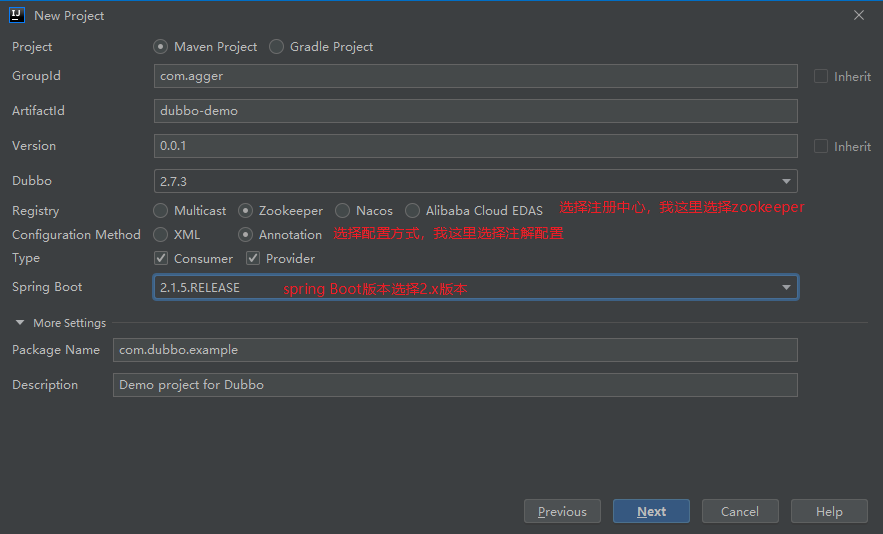Click the Description input field
The image size is (883, 534).
[455, 385]
